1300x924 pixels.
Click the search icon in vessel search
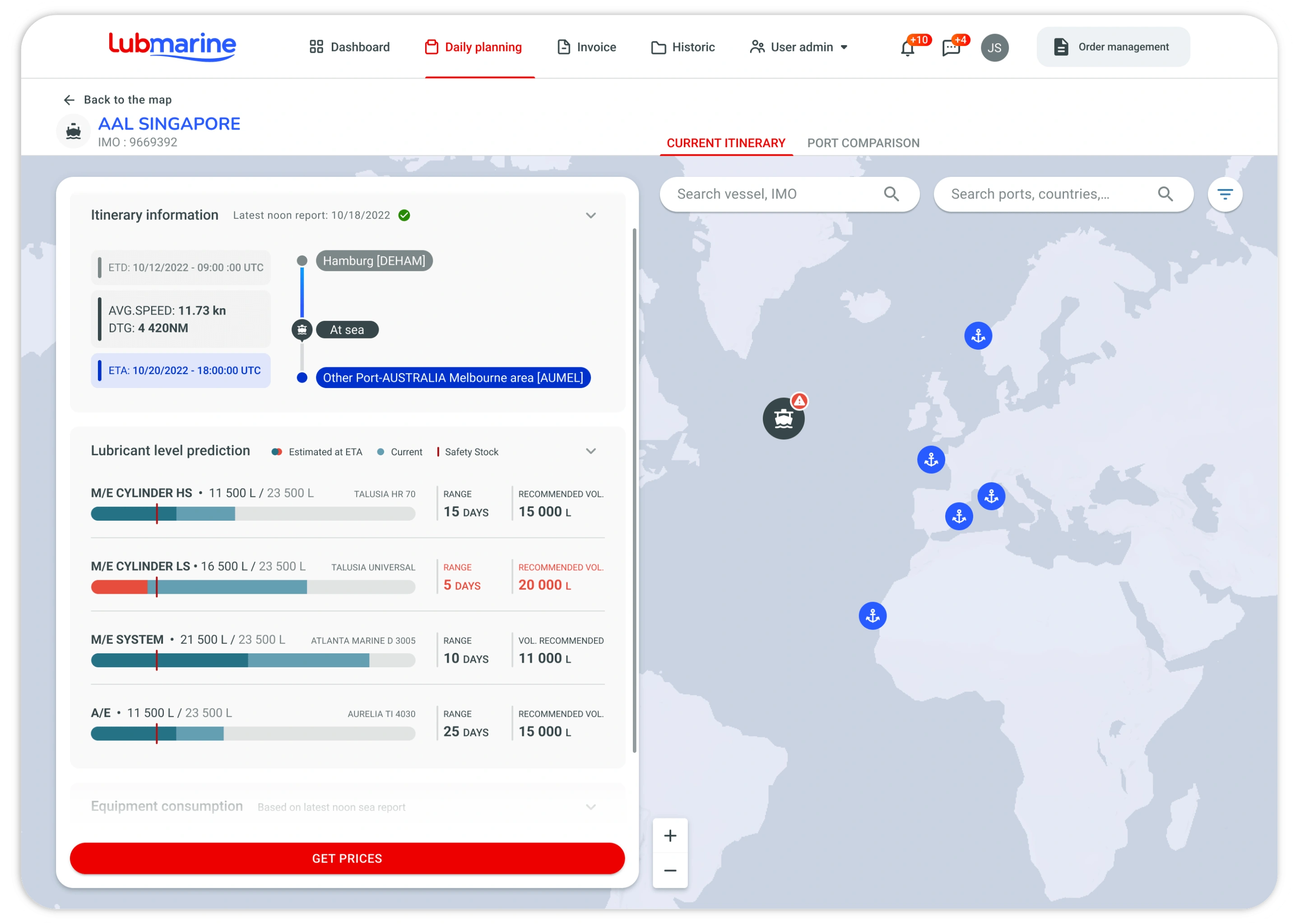(x=891, y=194)
